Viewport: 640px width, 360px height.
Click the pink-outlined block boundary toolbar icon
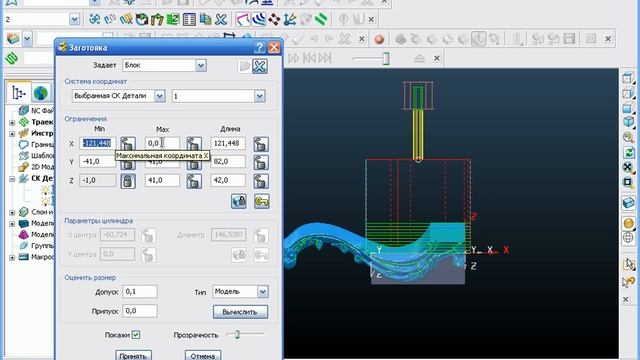[243, 19]
